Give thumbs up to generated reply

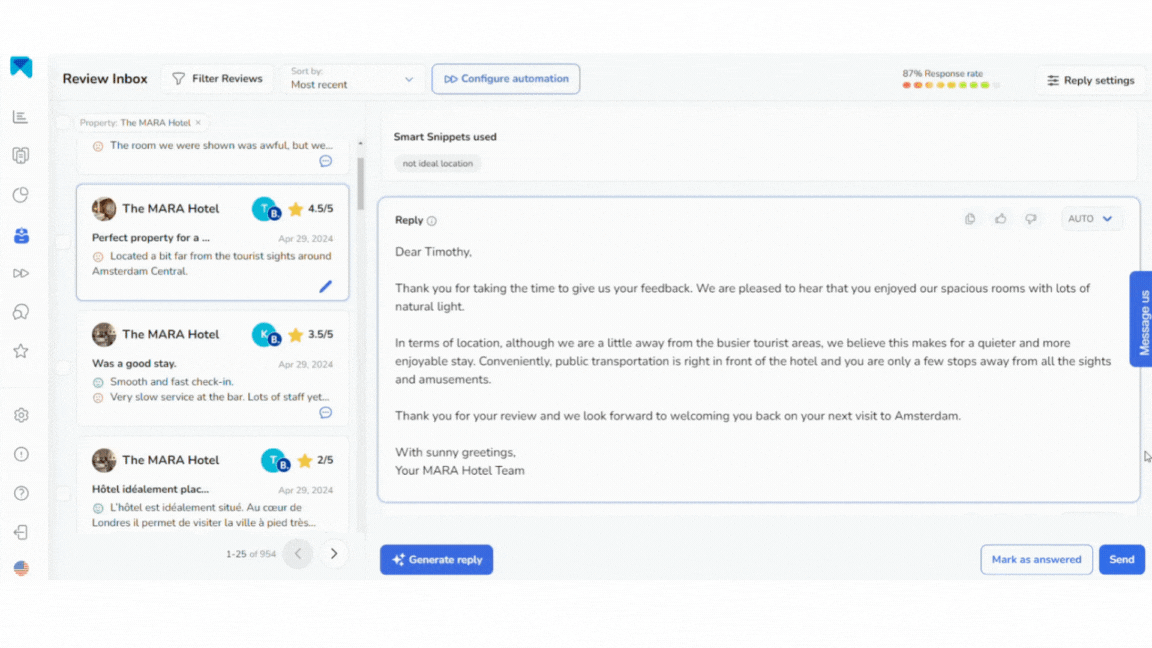tap(1001, 219)
